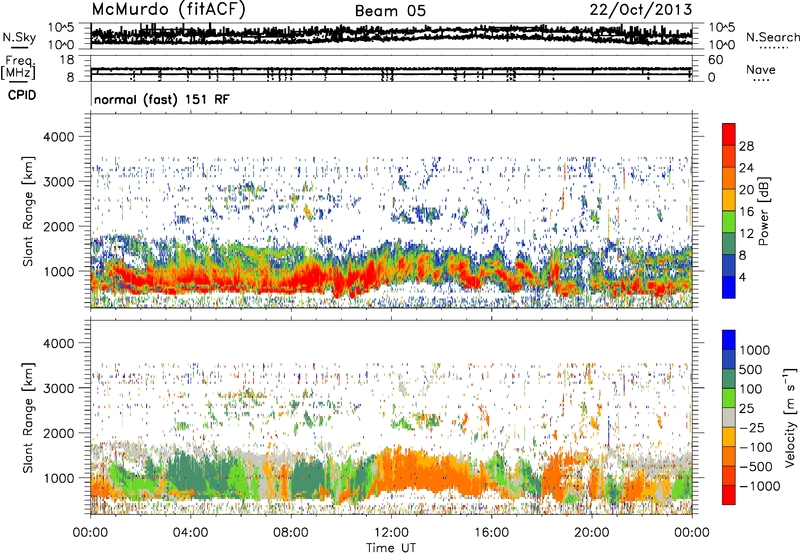Click the 'Beam 05' label
Image resolution: width=800 pixels, height=554 pixels.
[x=390, y=11]
